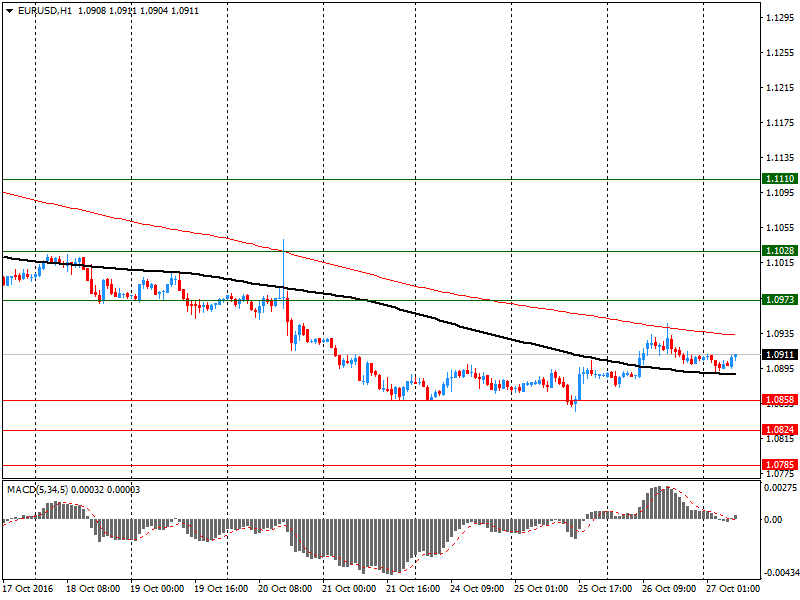Viewport: 800px width, 600px height.
Task: Select the 1.0824 red level price tag
Action: pos(780,430)
